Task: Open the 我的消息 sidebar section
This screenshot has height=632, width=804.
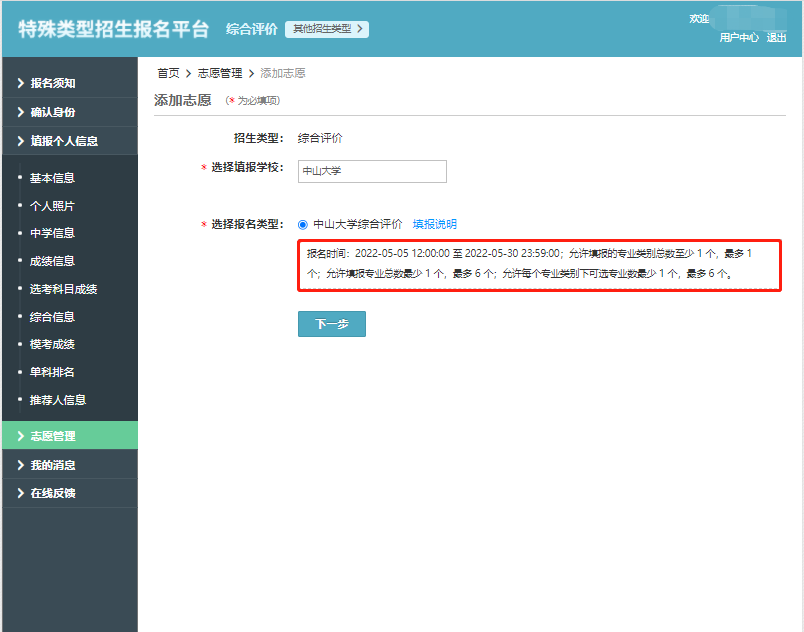Action: [70, 465]
